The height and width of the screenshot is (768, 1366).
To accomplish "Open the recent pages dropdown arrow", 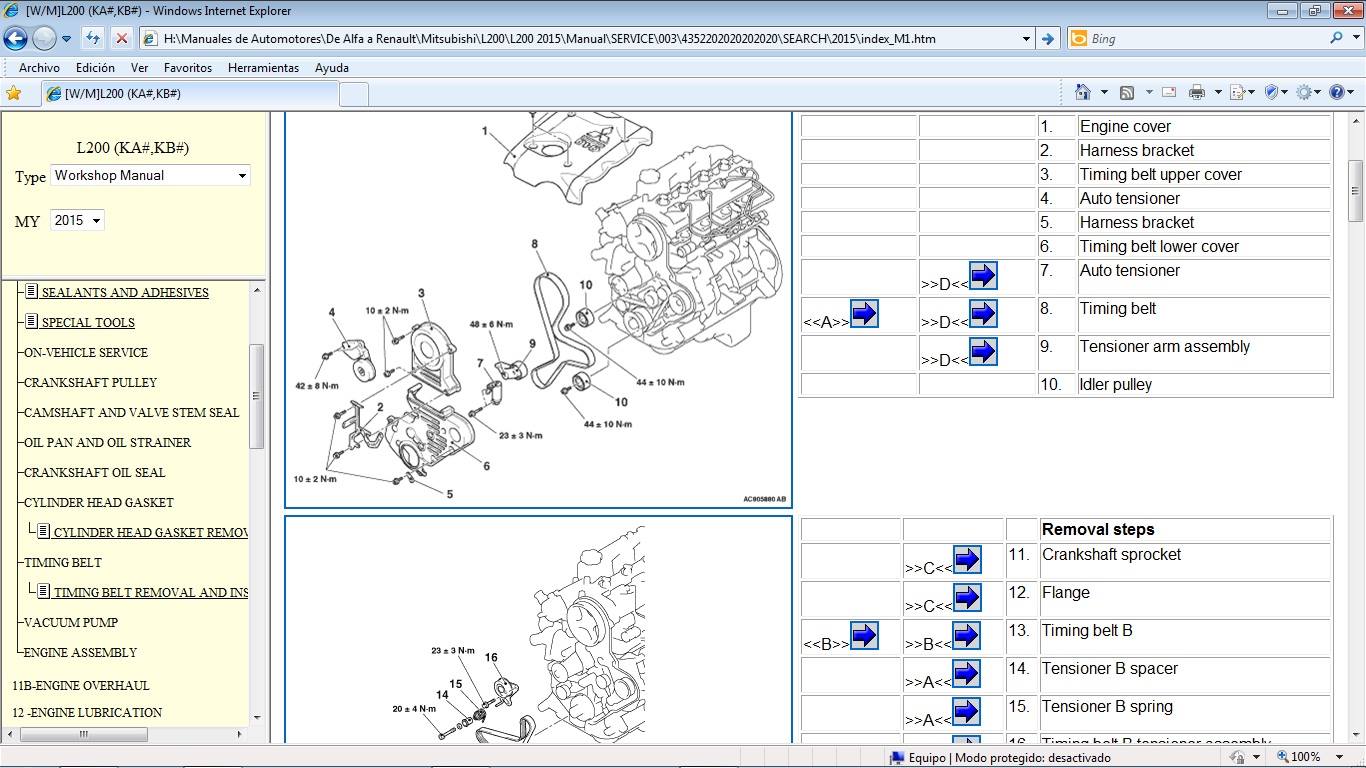I will pyautogui.click(x=66, y=39).
